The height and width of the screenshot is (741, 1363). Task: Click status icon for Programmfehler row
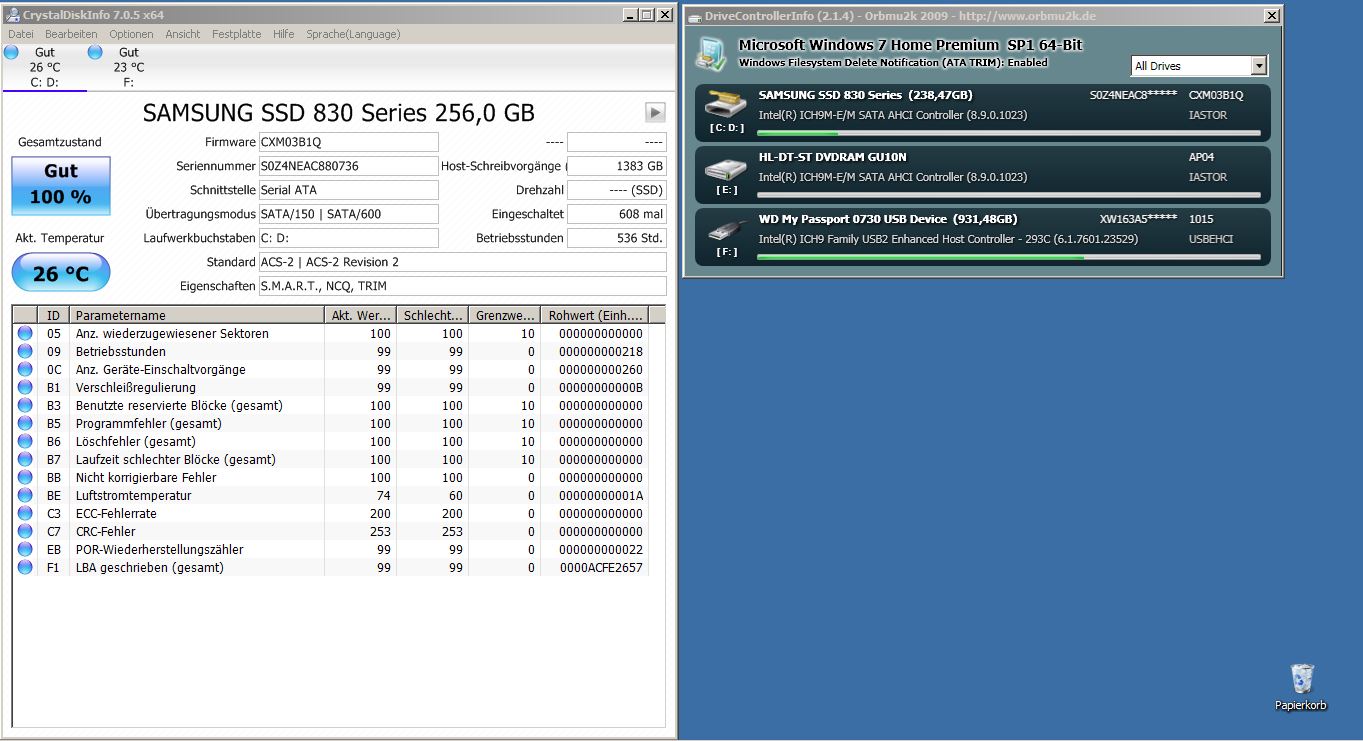[x=25, y=423]
